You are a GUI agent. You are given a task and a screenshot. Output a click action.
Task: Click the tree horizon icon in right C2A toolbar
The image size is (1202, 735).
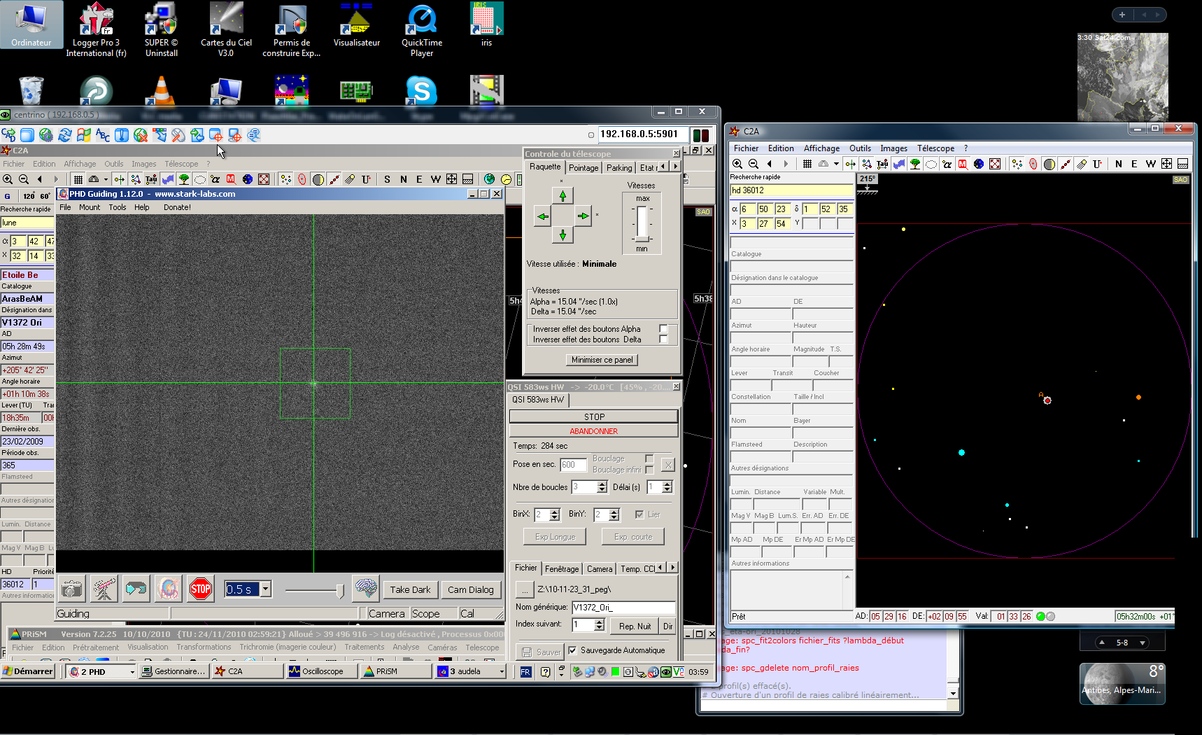point(915,164)
